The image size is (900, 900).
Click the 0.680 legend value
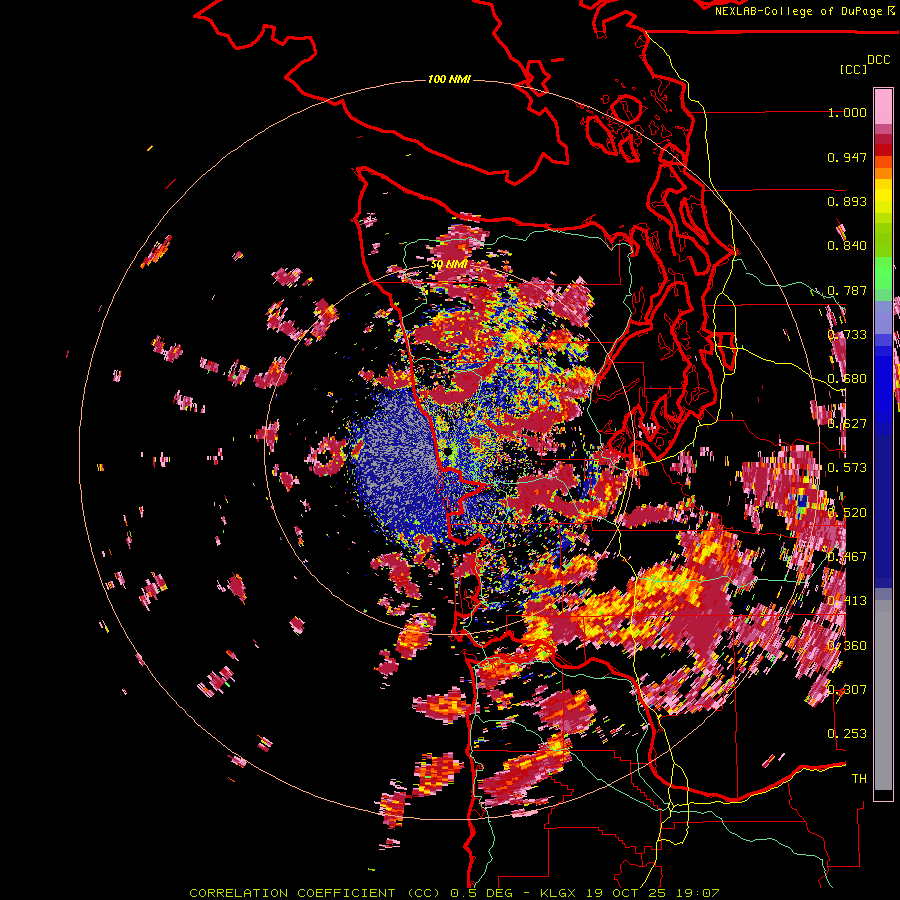pos(847,379)
